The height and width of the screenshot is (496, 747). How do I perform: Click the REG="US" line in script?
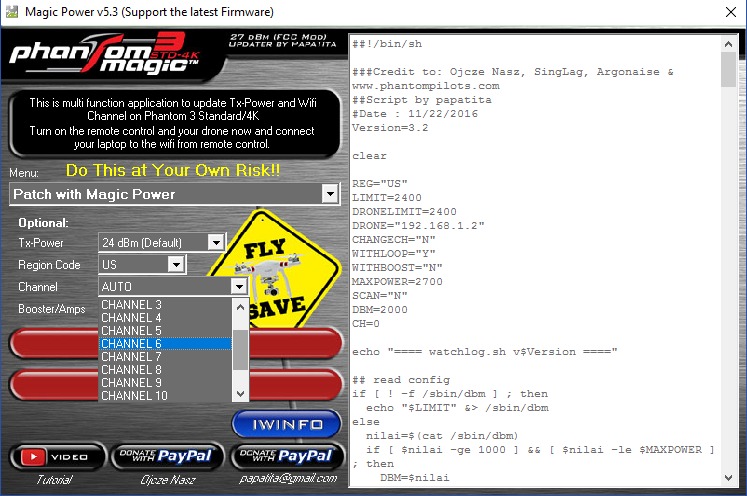(380, 183)
